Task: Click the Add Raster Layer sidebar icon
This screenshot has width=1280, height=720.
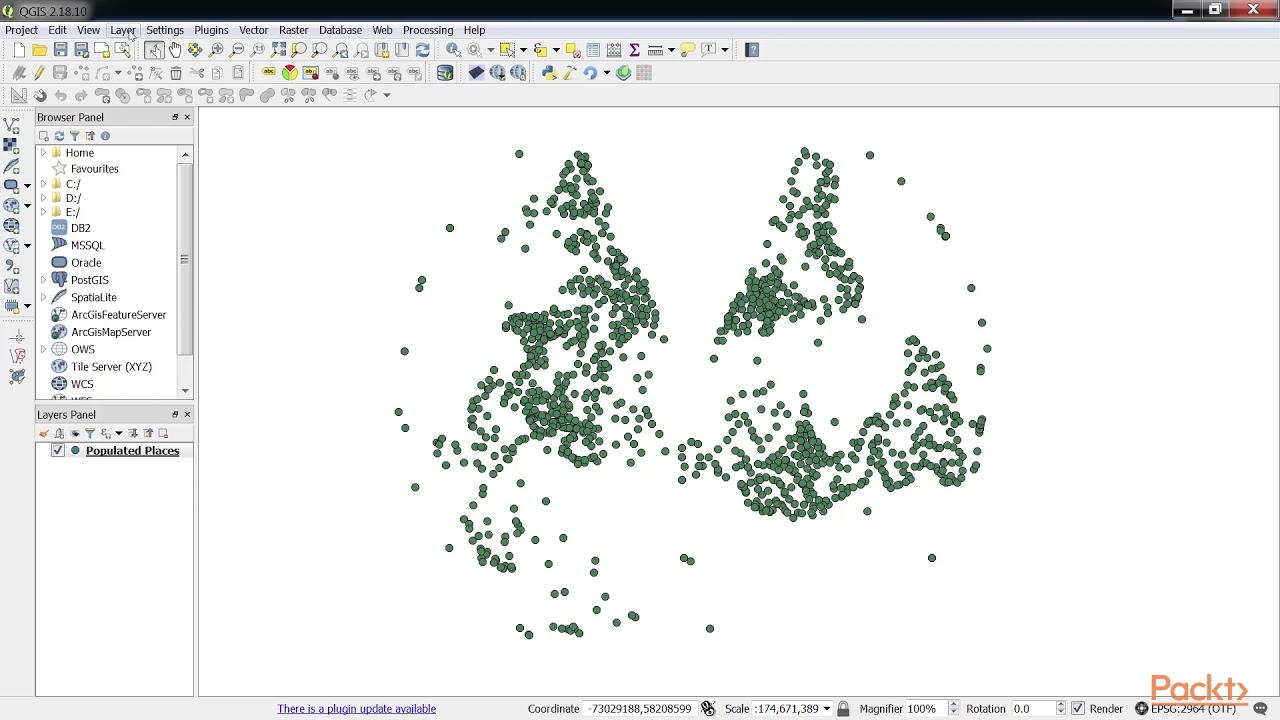Action: point(12,146)
